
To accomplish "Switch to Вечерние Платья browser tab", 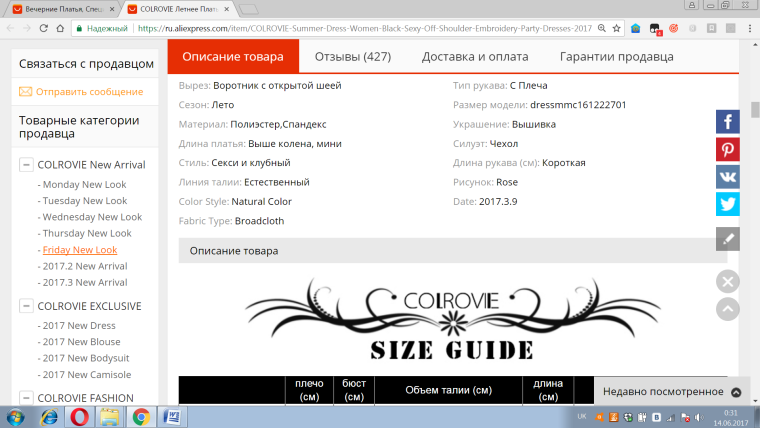I will tap(63, 9).
